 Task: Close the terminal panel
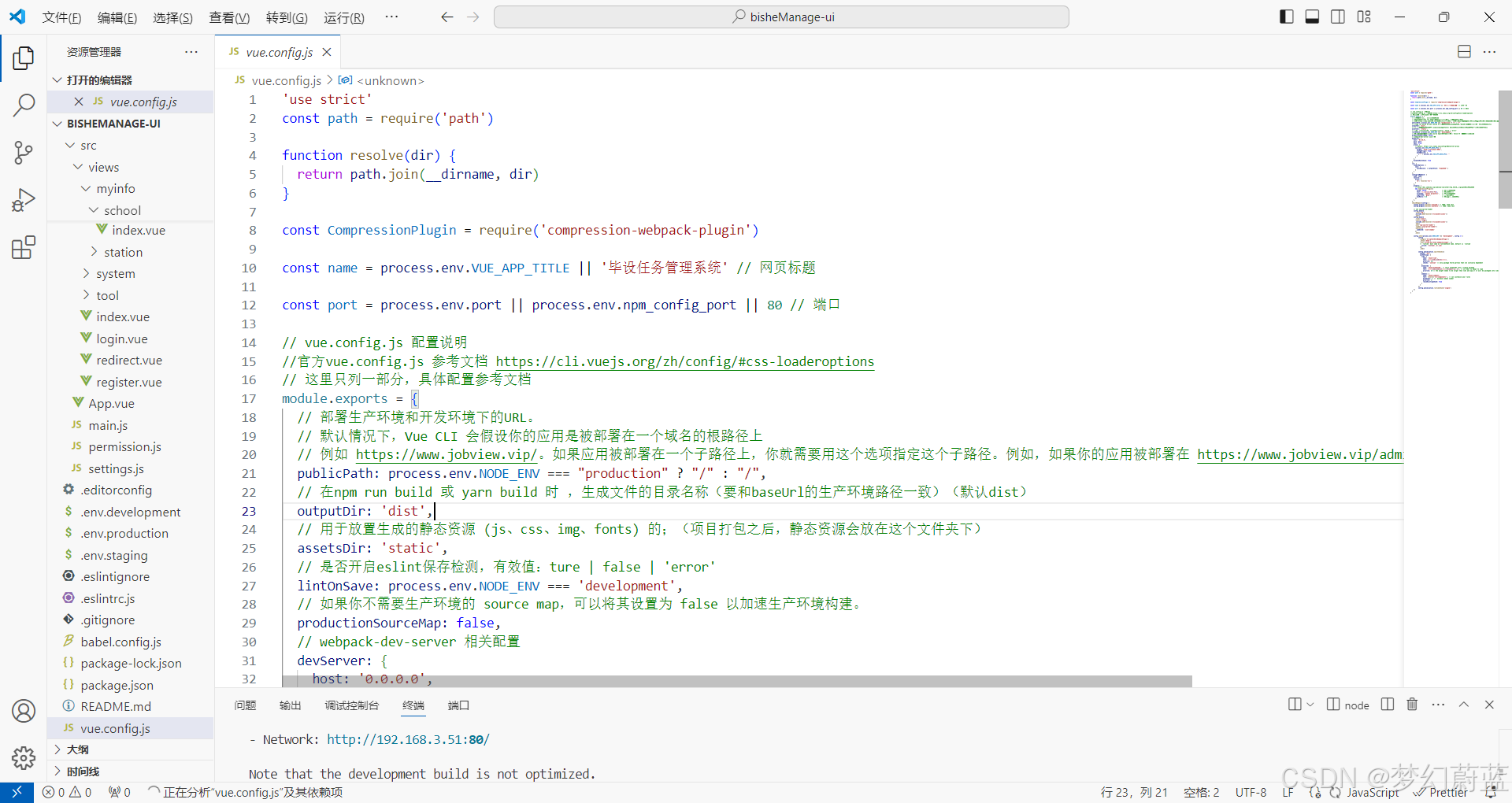(x=1489, y=705)
